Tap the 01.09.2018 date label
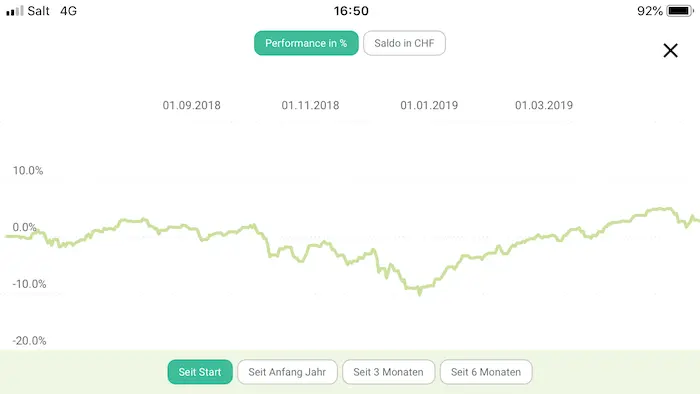This screenshot has width=700, height=394. (192, 105)
